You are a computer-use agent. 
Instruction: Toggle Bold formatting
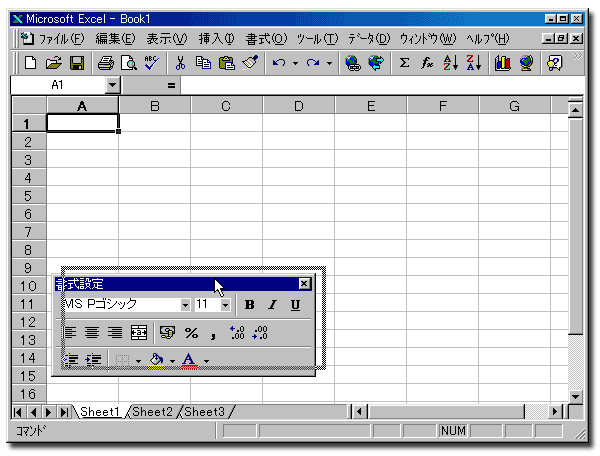249,305
